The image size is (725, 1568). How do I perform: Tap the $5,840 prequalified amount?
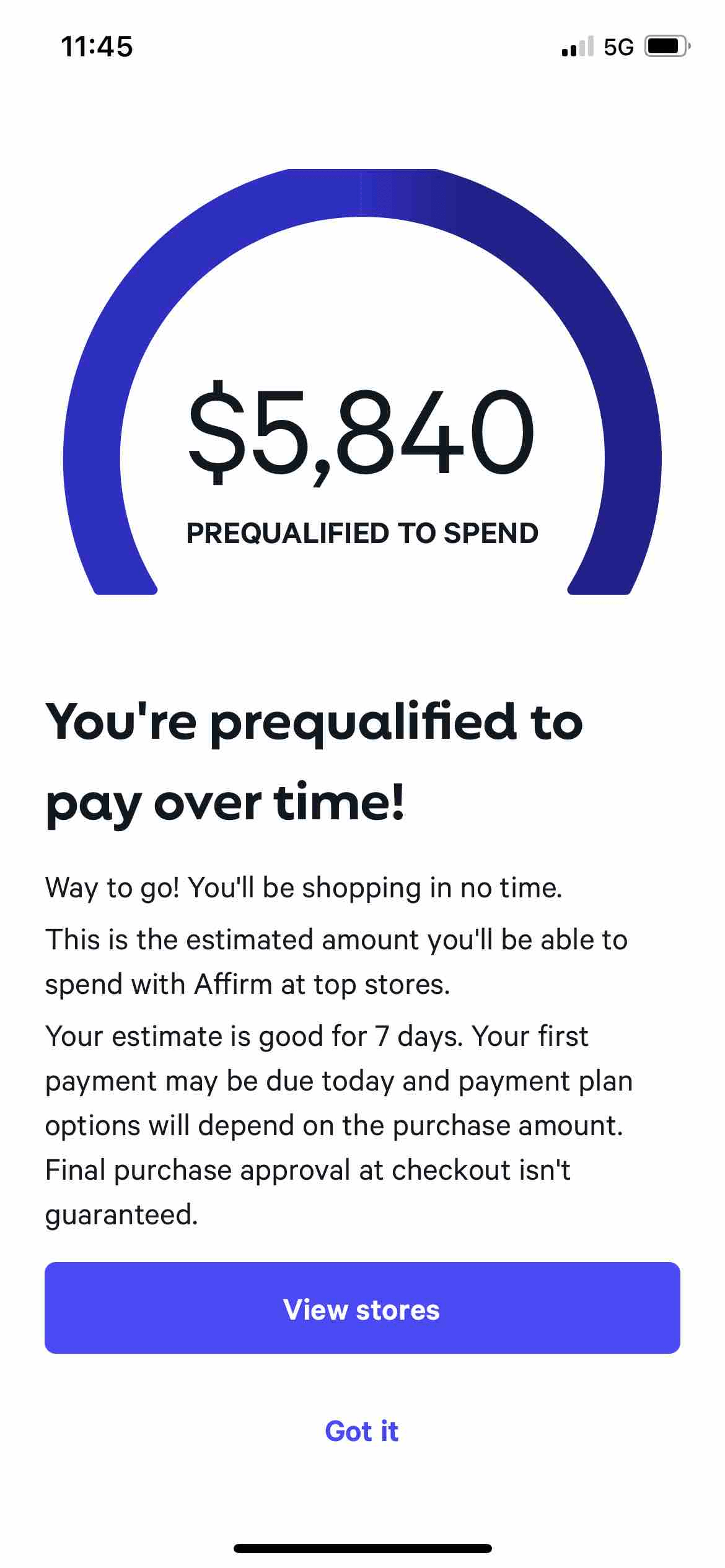[361, 433]
